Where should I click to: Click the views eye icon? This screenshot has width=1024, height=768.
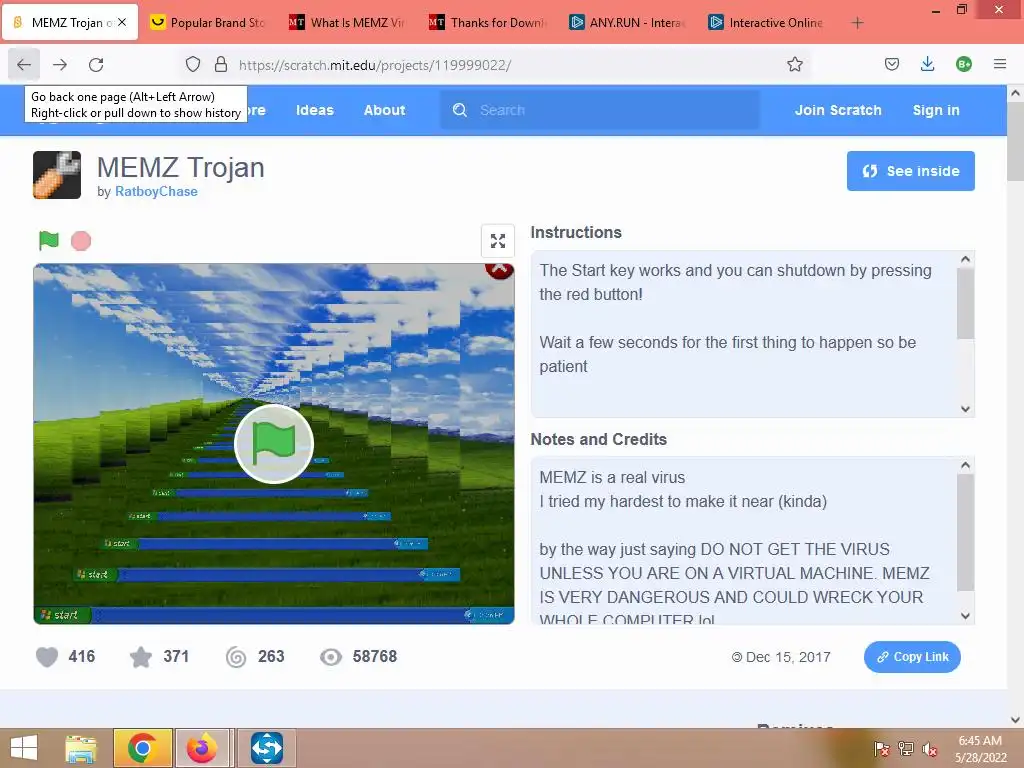click(x=330, y=657)
